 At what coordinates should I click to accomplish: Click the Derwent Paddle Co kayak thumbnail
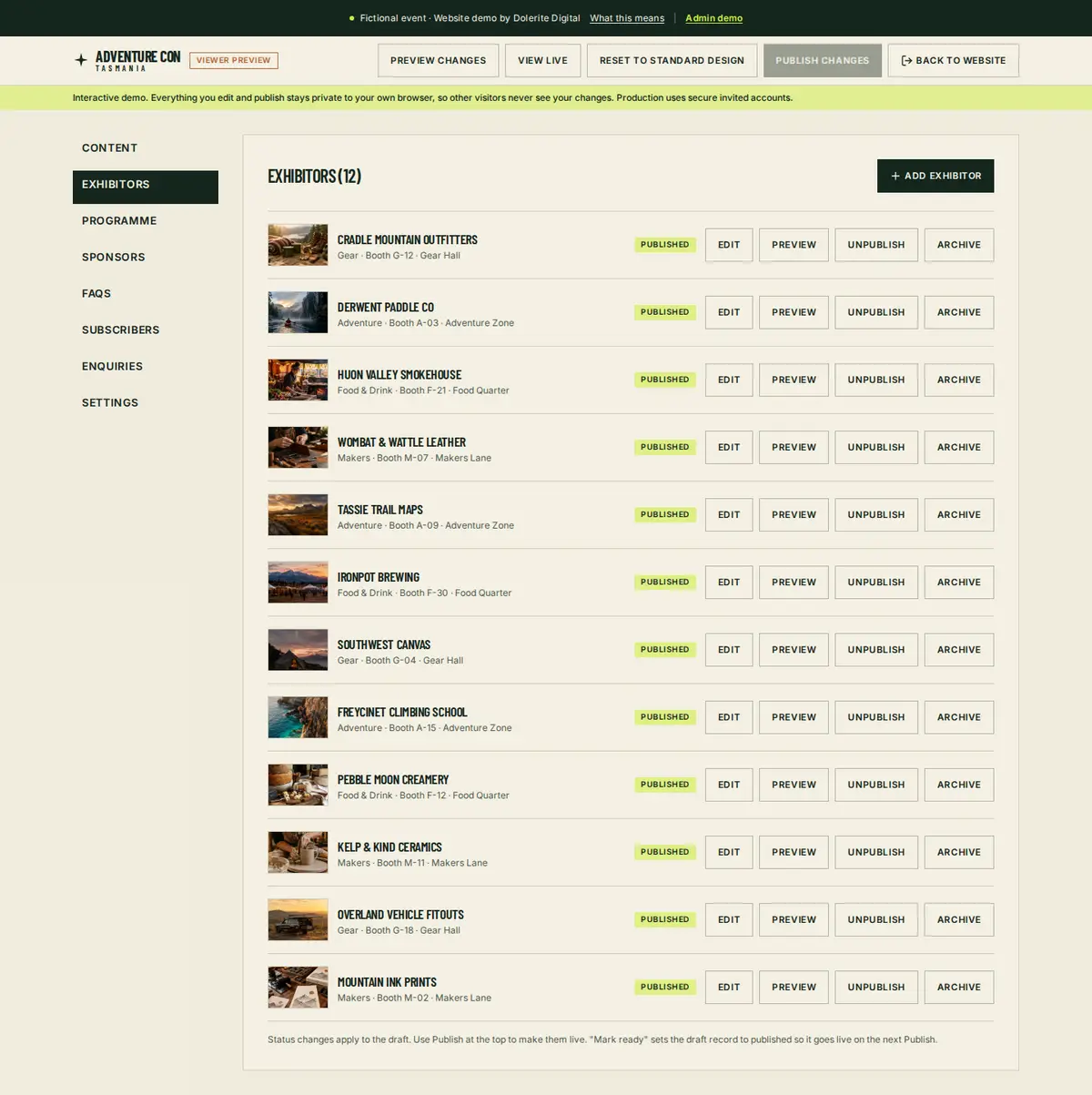click(x=298, y=312)
